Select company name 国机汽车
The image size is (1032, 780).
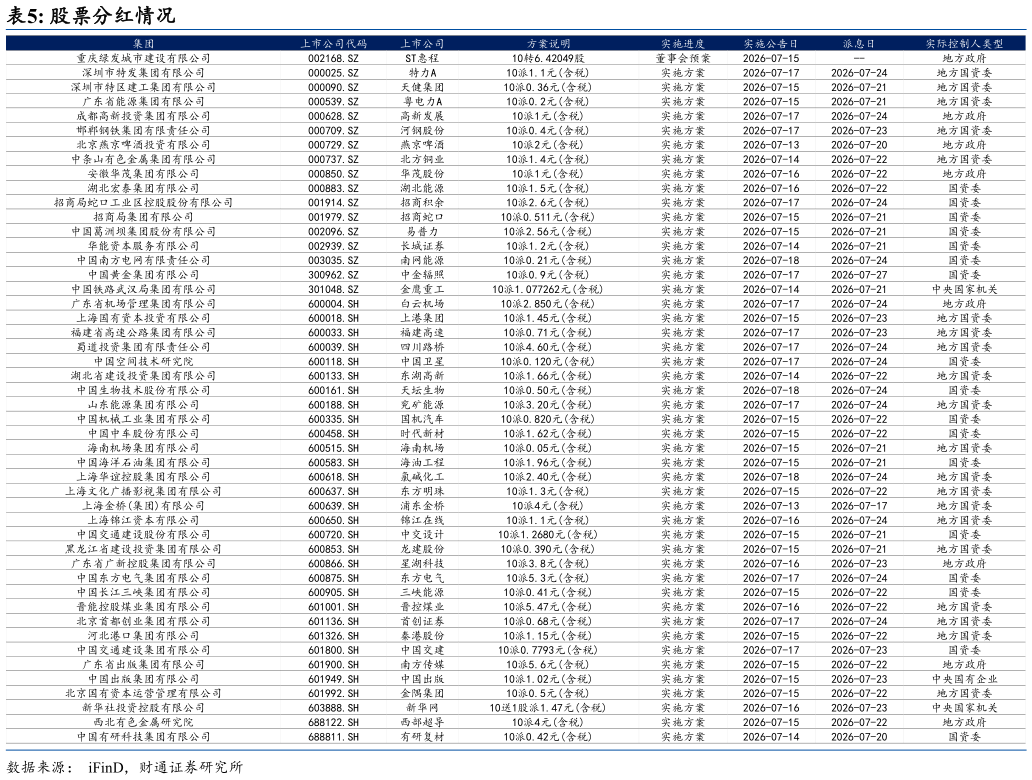point(423,419)
